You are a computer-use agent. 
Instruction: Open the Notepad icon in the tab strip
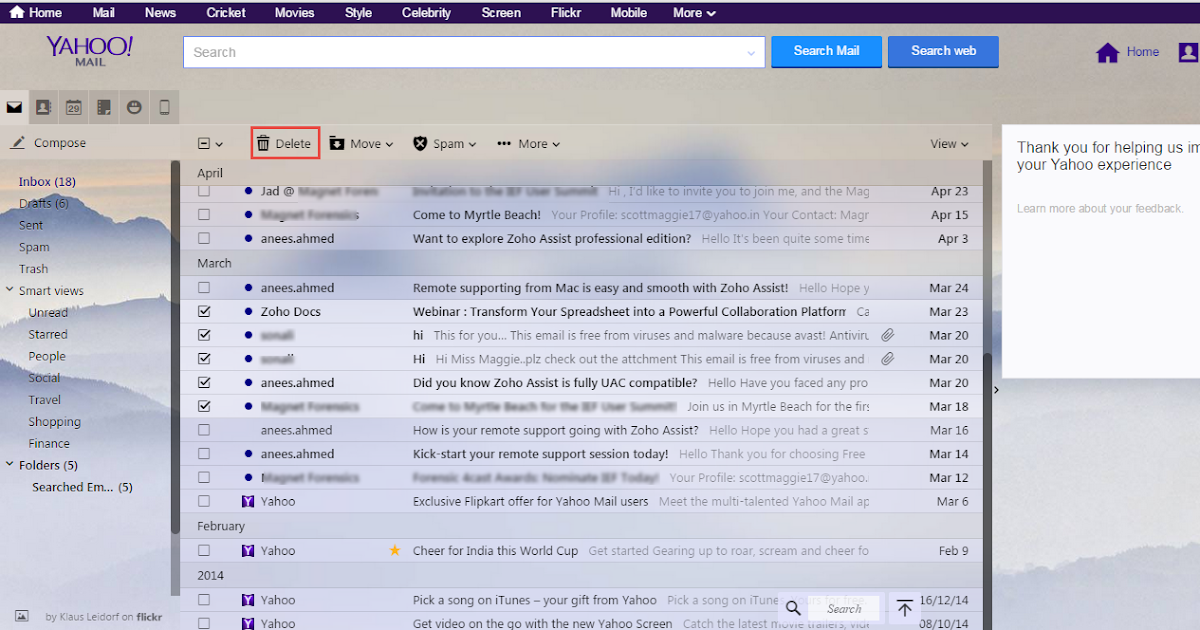tap(103, 106)
